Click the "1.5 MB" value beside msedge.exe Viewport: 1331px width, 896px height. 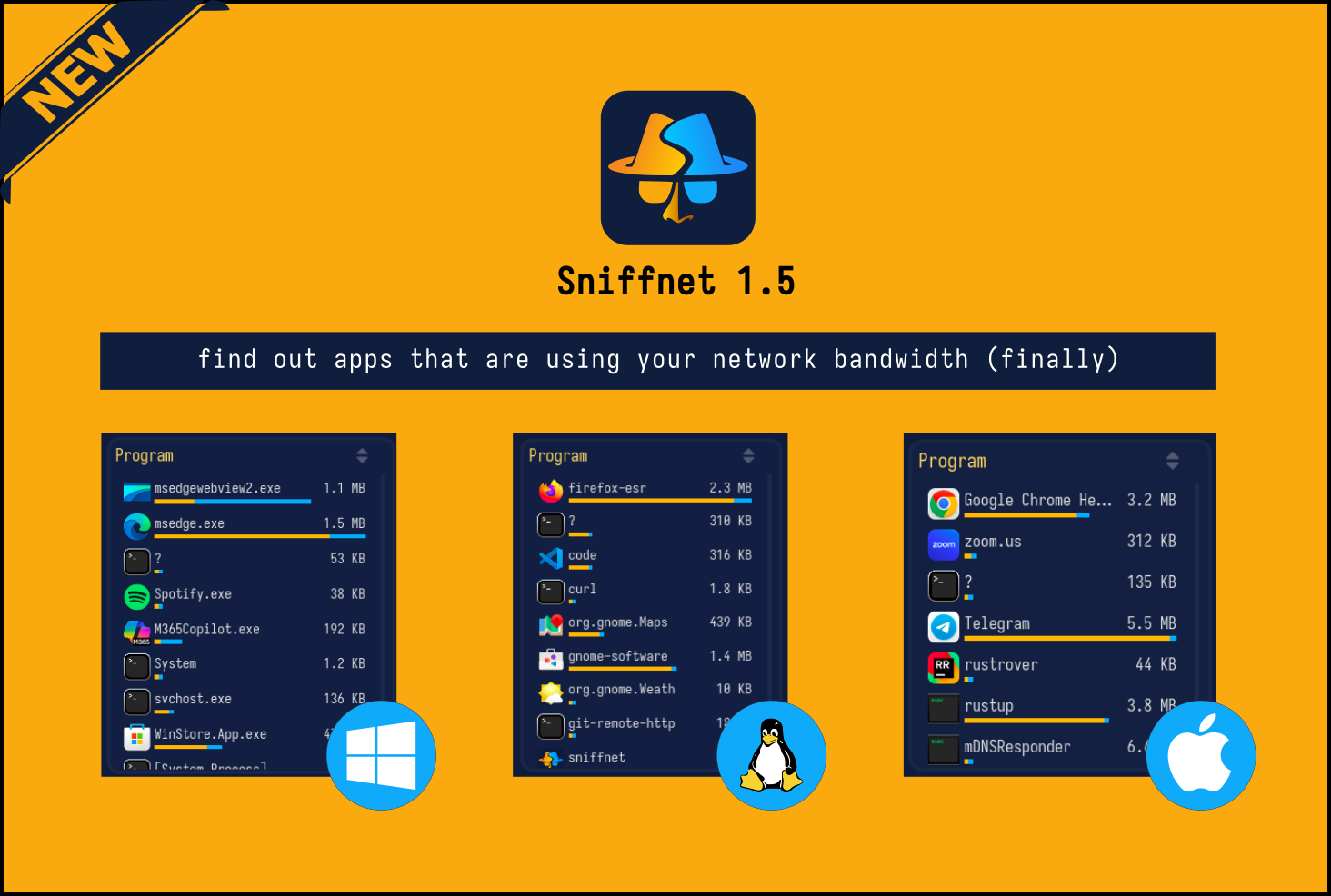coord(345,523)
